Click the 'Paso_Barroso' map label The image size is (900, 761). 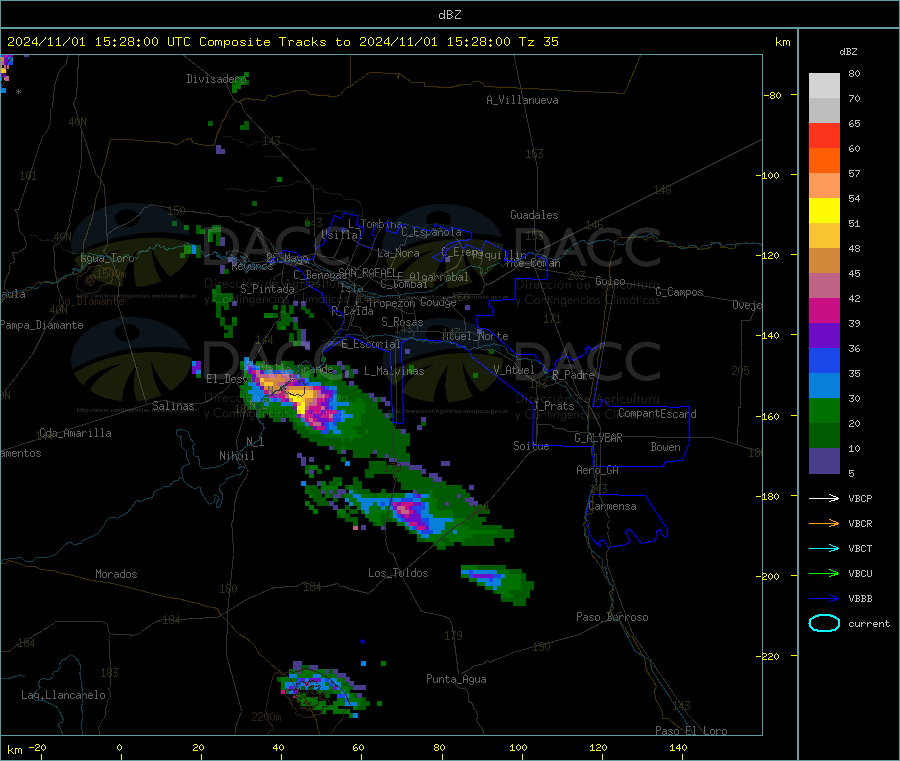612,617
